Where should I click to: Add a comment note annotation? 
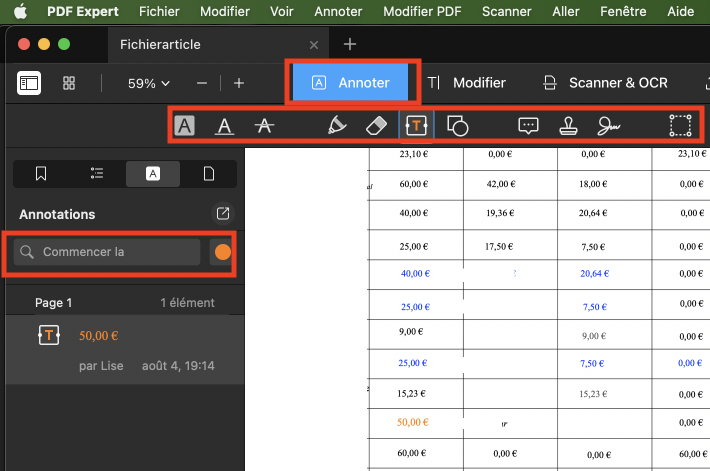click(x=528, y=125)
